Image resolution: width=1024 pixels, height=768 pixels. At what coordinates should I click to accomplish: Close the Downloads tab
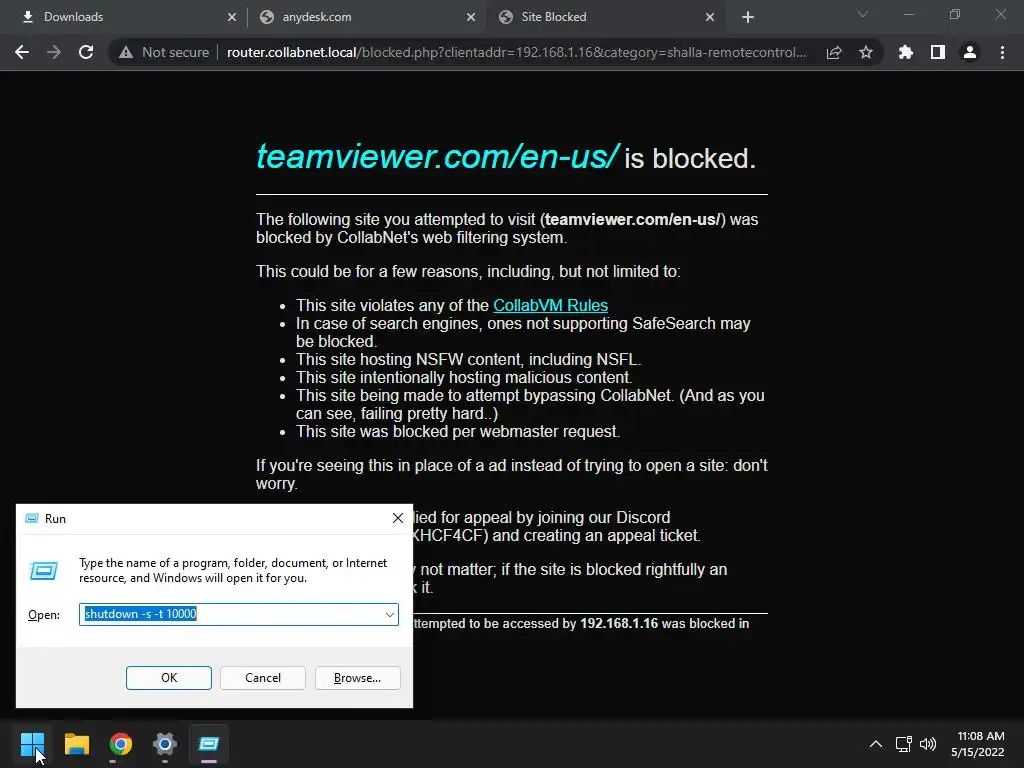click(232, 17)
